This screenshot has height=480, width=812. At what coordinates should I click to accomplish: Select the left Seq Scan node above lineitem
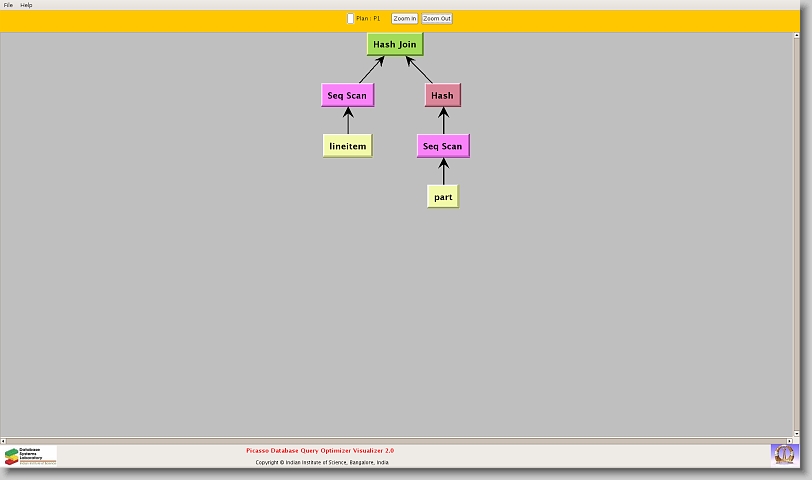coord(348,96)
